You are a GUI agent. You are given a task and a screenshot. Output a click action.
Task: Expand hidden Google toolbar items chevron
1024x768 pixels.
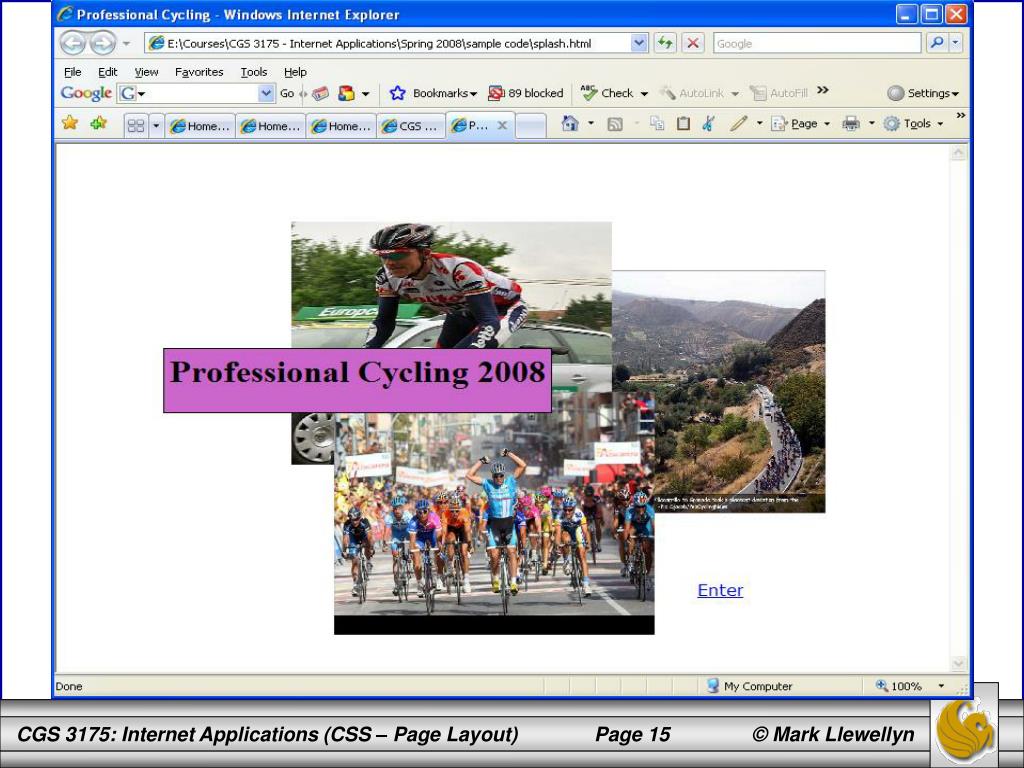823,90
